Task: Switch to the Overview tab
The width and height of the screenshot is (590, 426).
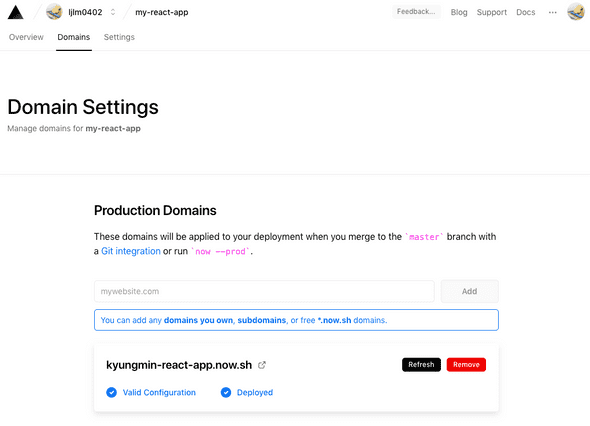Action: 26,37
